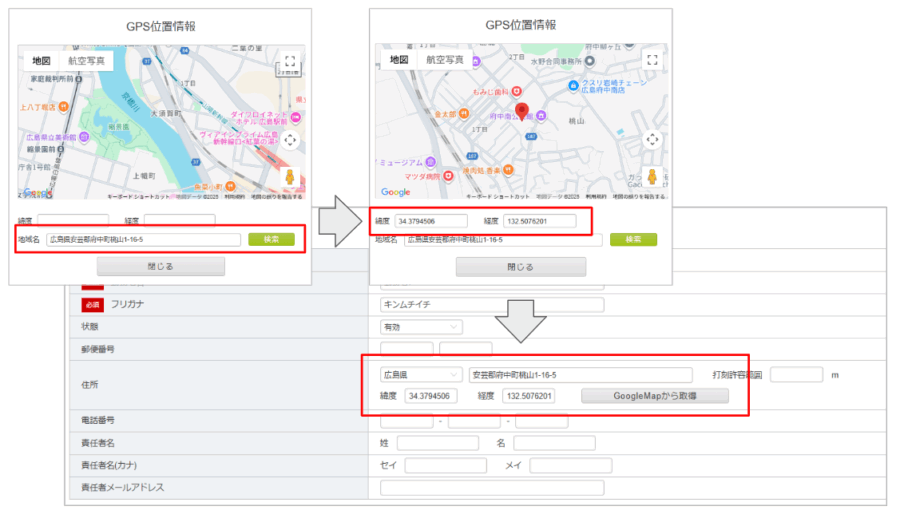
Task: Click first 郵便番号 field
Action: coord(406,349)
